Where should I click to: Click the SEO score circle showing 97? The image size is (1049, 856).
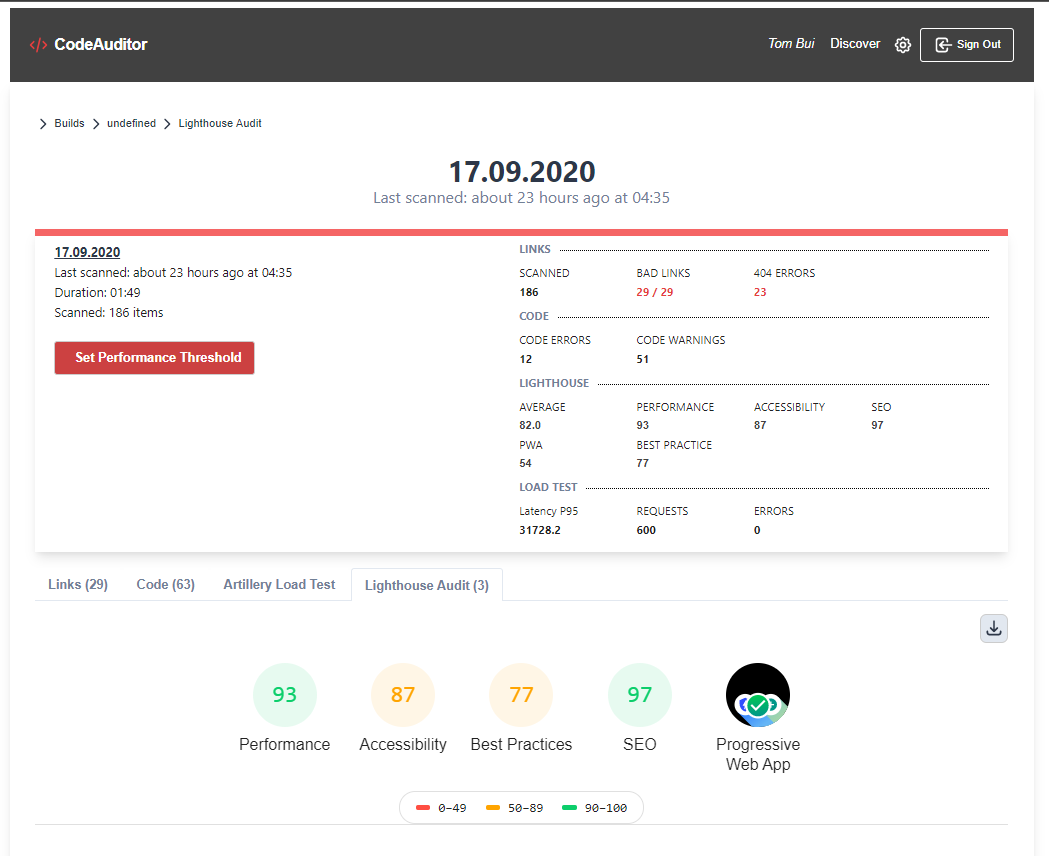coord(639,694)
